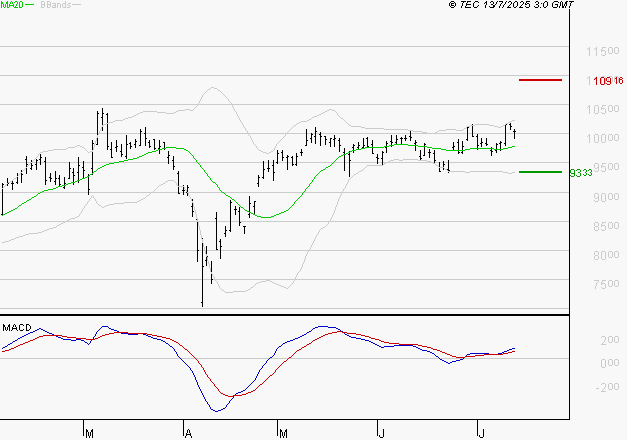Click the MA20 legend label
This screenshot has width=627, height=440.
point(11,5)
